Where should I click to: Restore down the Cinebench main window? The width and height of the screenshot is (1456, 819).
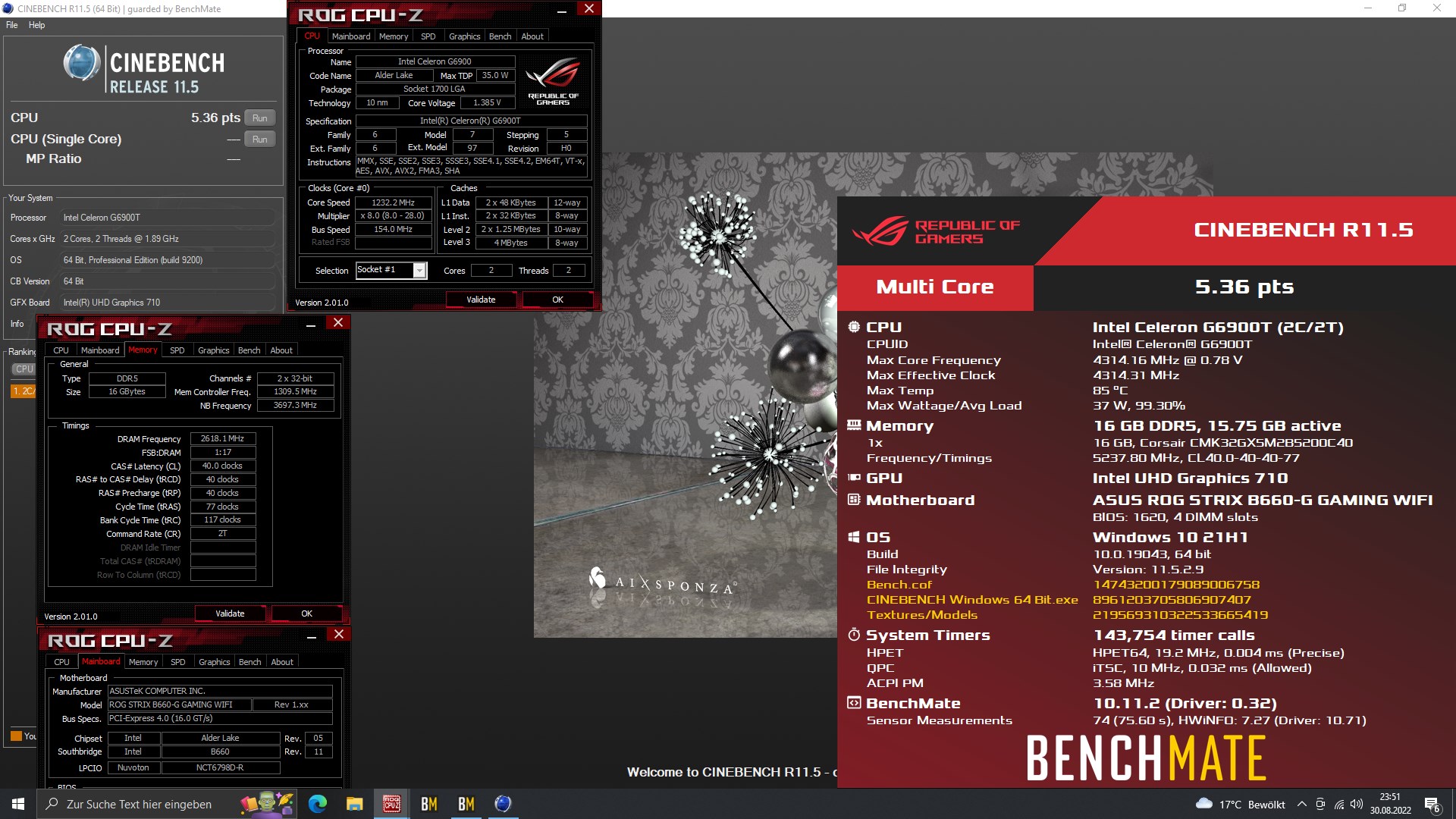1402,8
